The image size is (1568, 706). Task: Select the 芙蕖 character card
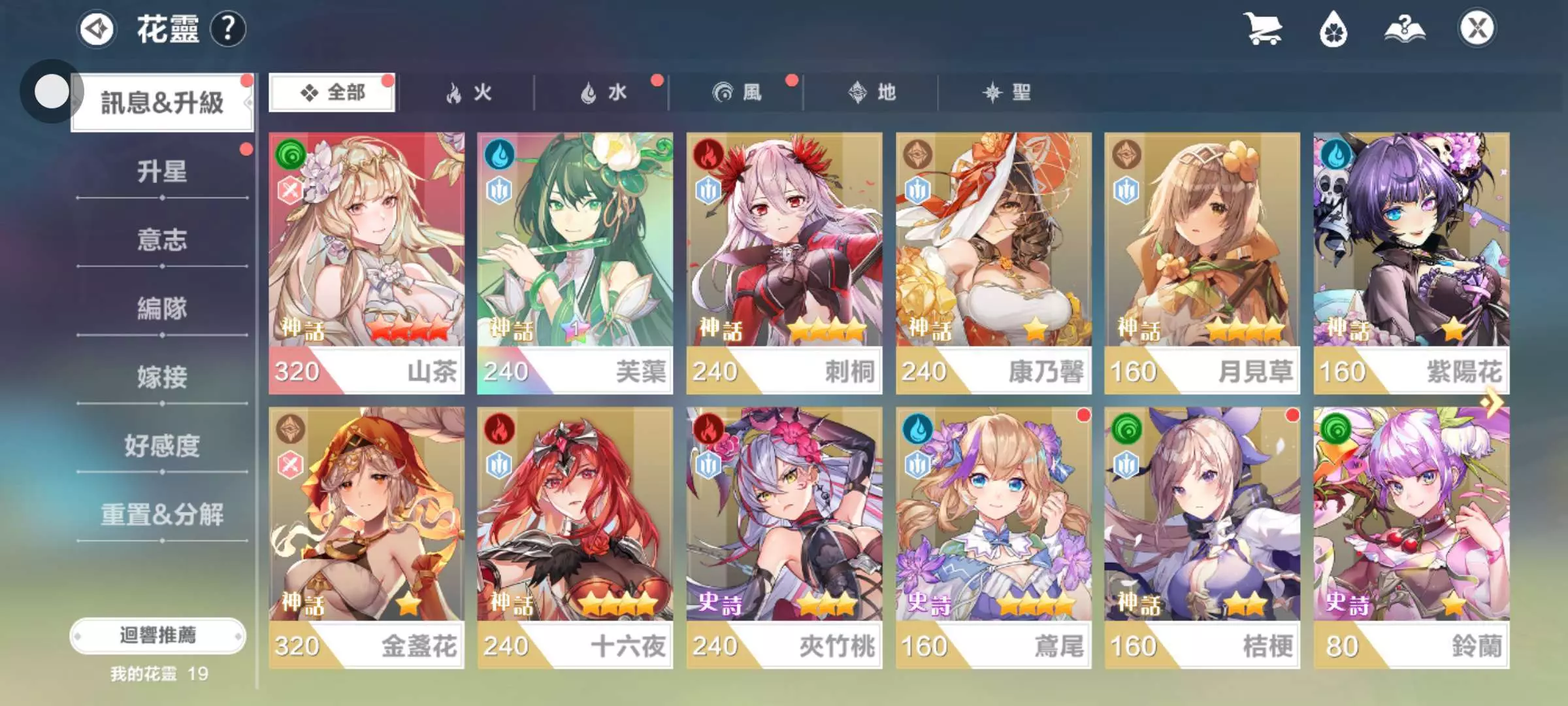(x=575, y=263)
